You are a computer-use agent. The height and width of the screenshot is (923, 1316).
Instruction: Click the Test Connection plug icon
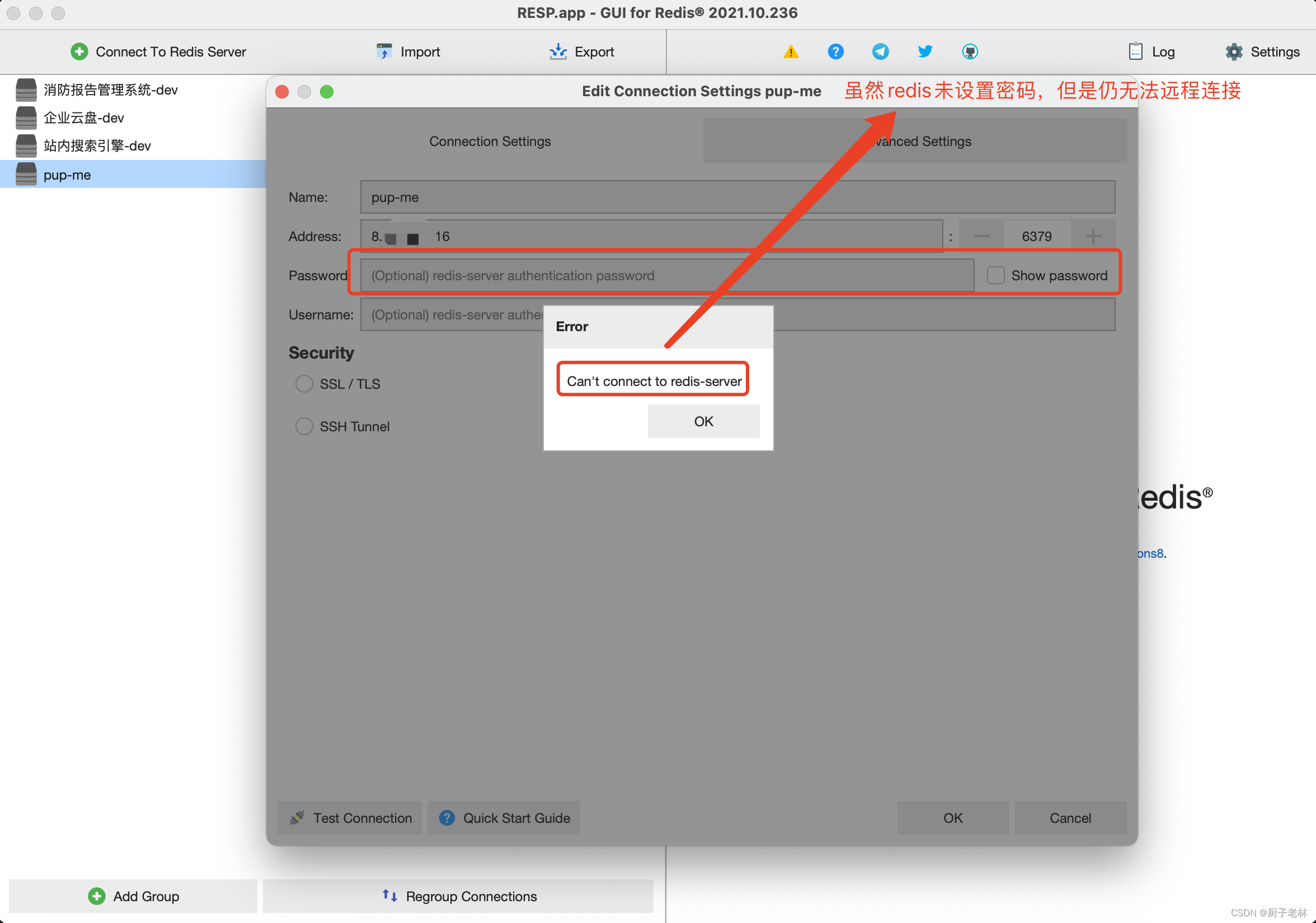coord(297,818)
